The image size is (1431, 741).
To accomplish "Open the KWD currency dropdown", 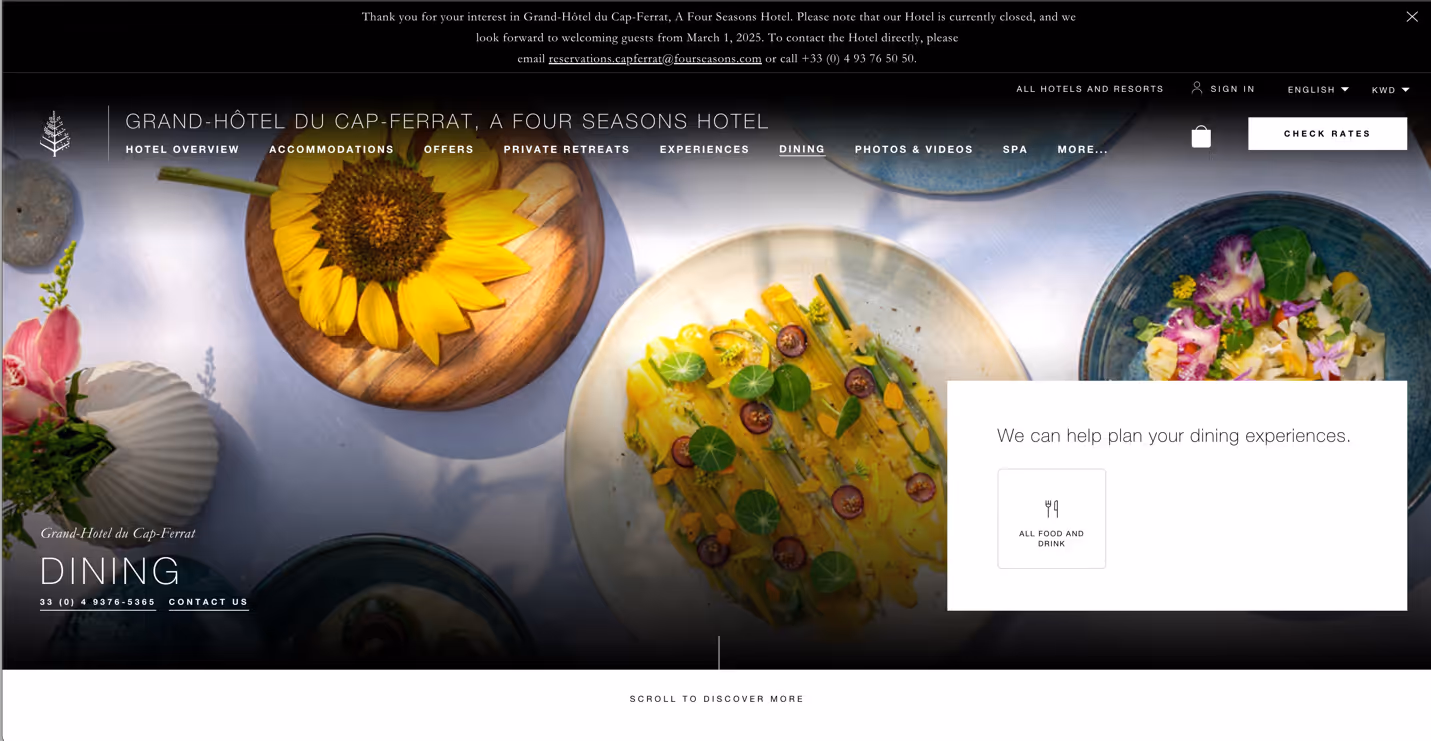I will [x=1390, y=90].
